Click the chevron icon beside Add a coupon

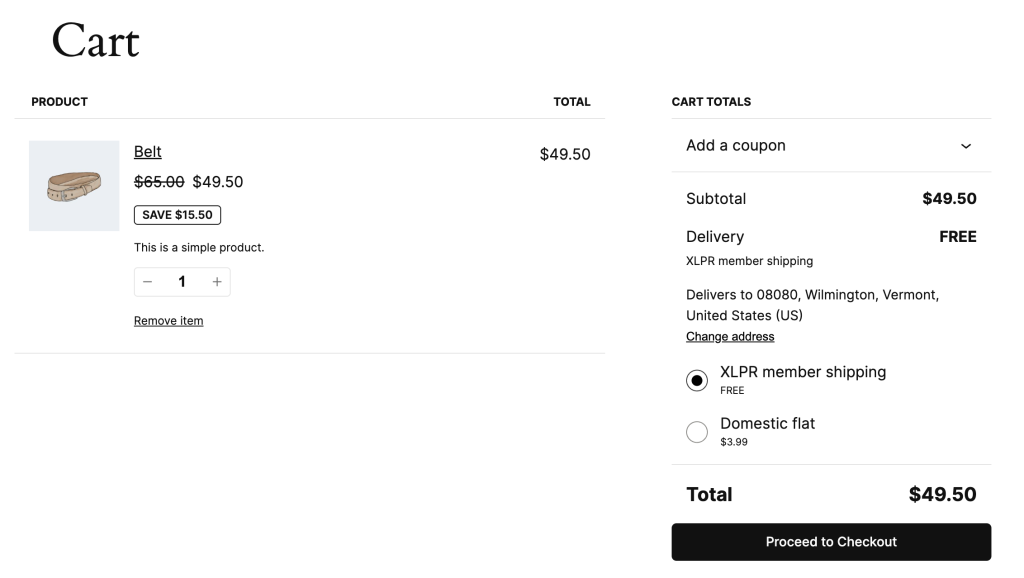[x=966, y=146]
